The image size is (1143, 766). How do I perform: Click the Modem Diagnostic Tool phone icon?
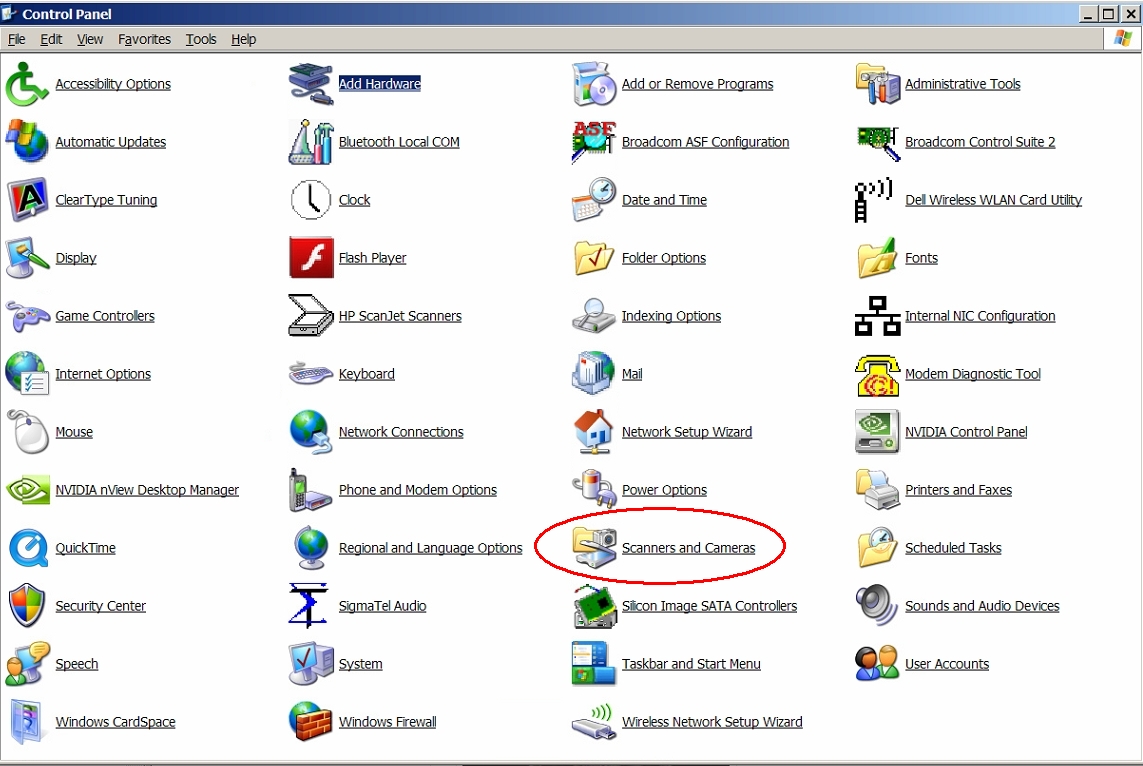coord(877,375)
